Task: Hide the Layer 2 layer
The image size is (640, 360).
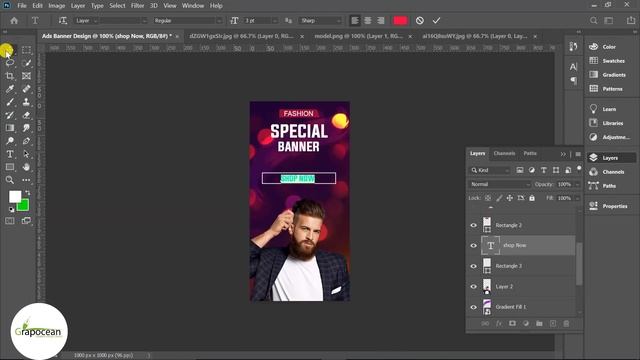Action: (x=473, y=287)
